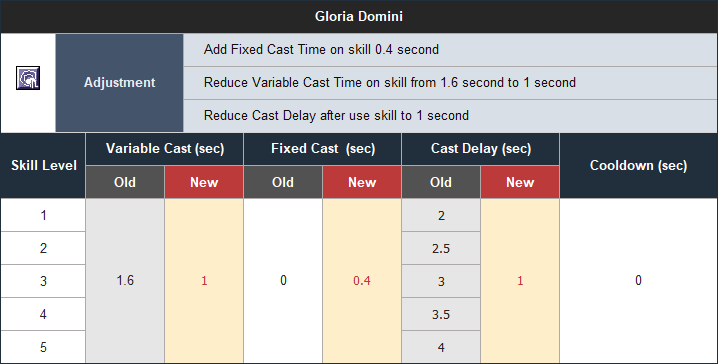Select the Fixed Cast (sec) header
The image size is (718, 364).
(323, 149)
